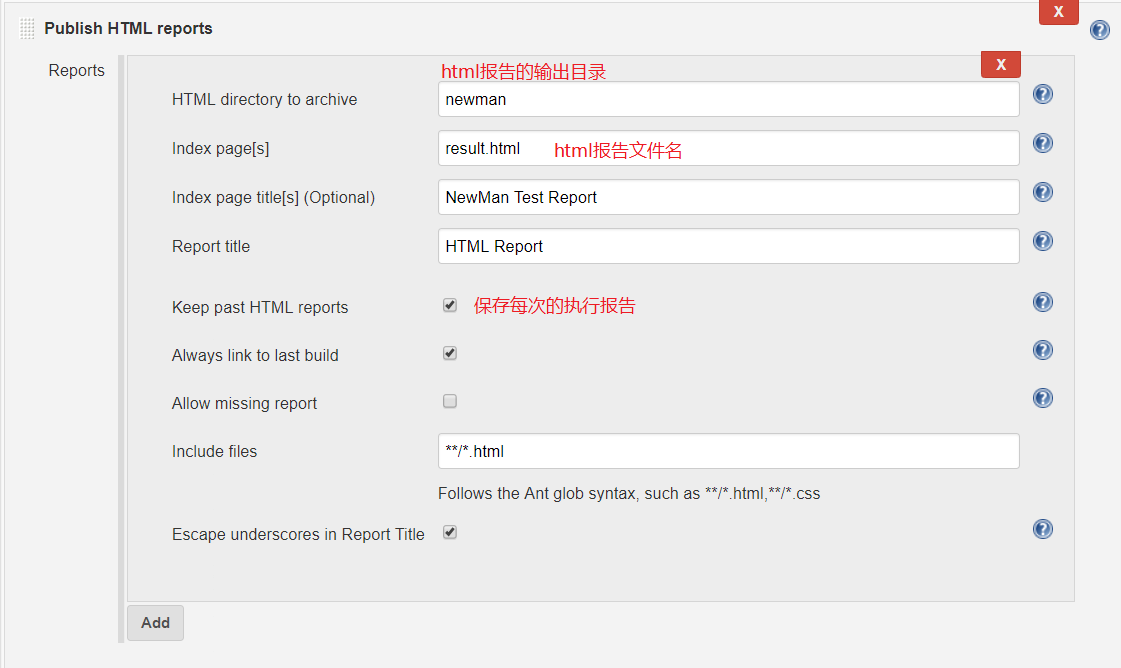The height and width of the screenshot is (668, 1121).
Task: Open help for Escape underscores in Report Title
Action: coord(1043,529)
